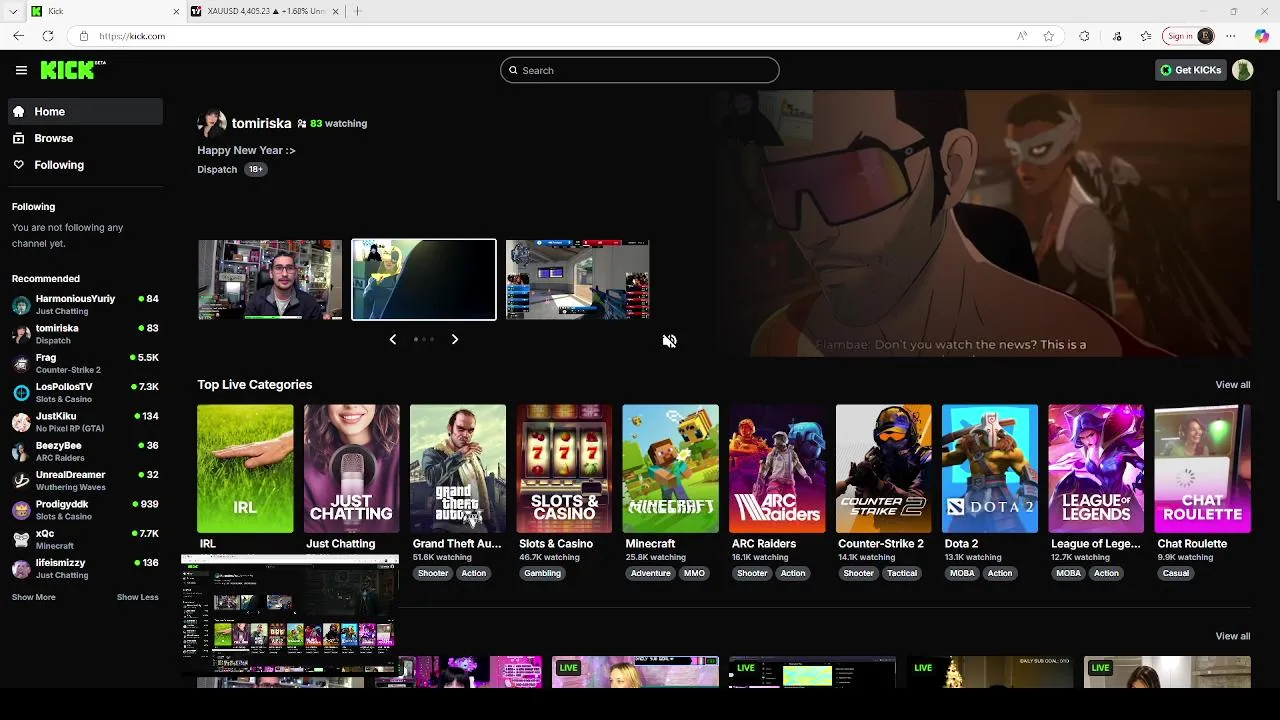
Task: Click the MMO tag
Action: coord(694,573)
